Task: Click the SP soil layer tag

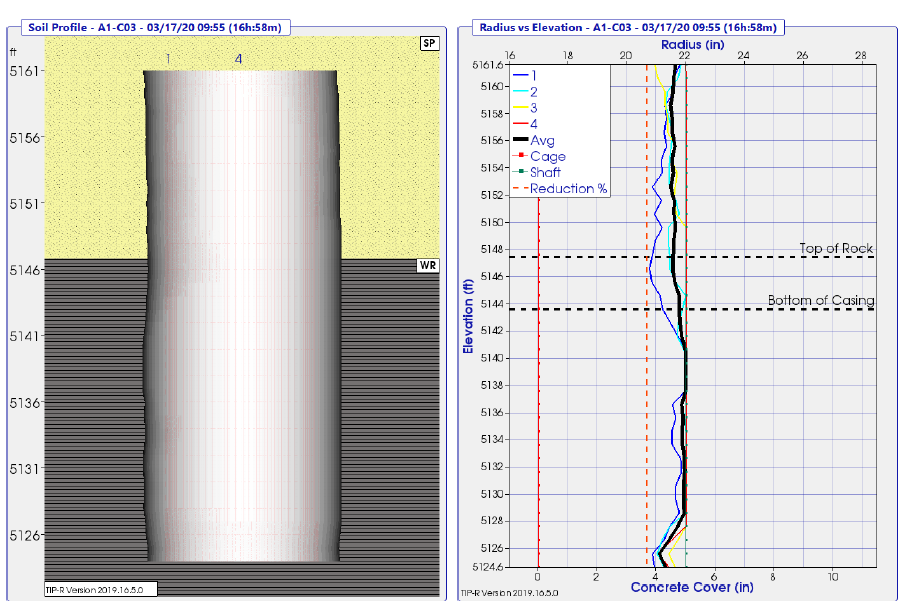Action: tap(428, 44)
